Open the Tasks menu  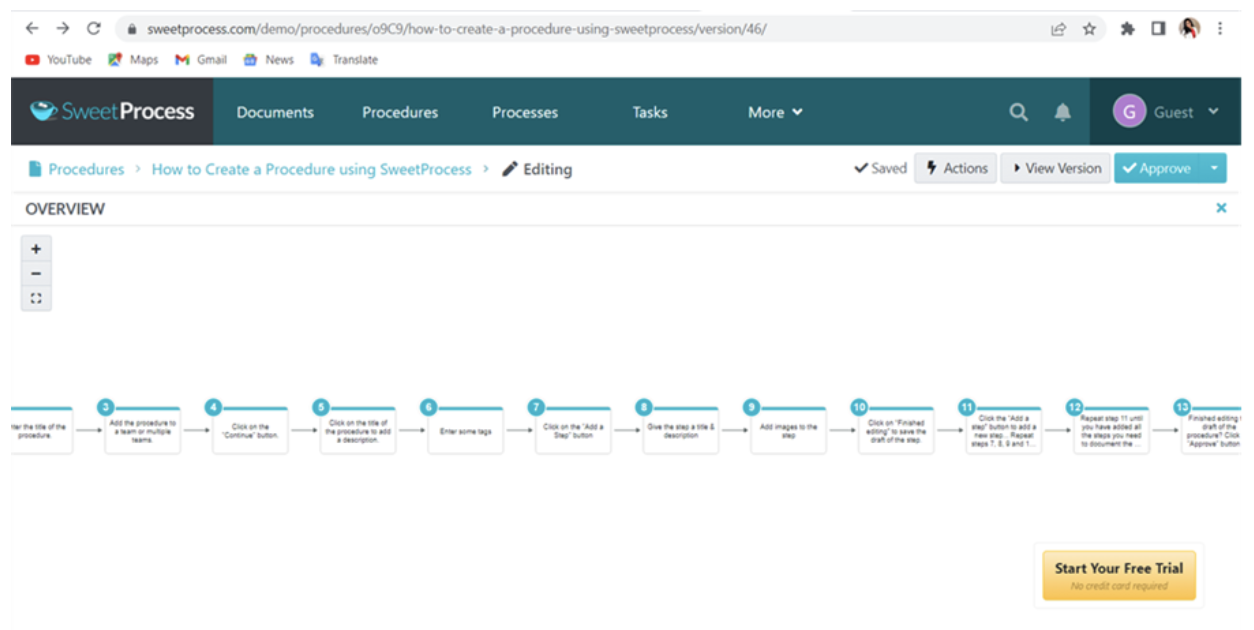(650, 112)
